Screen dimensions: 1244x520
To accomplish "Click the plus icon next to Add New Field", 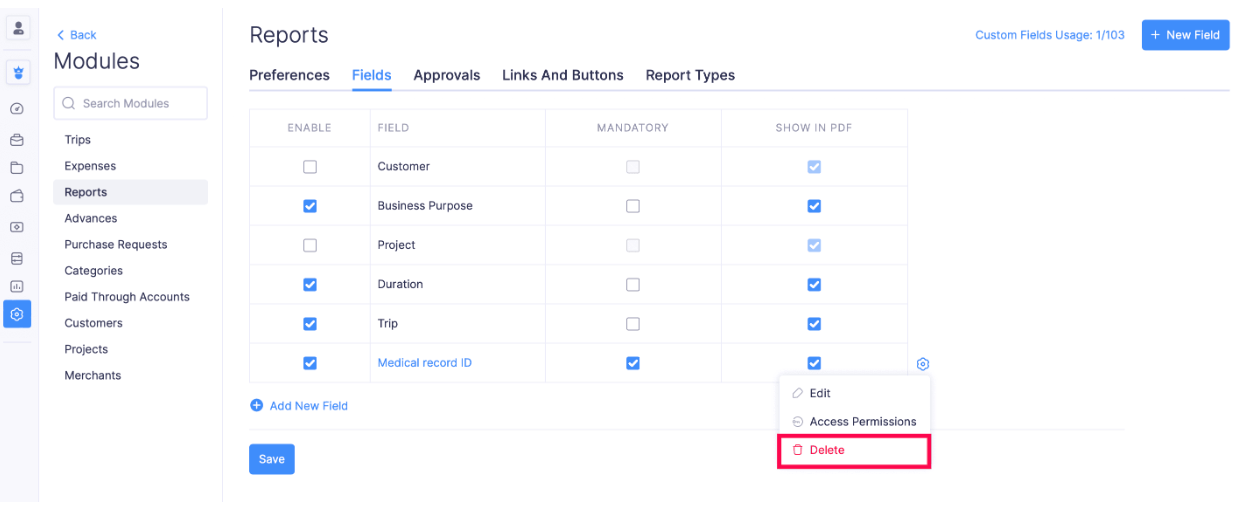I will tap(257, 406).
